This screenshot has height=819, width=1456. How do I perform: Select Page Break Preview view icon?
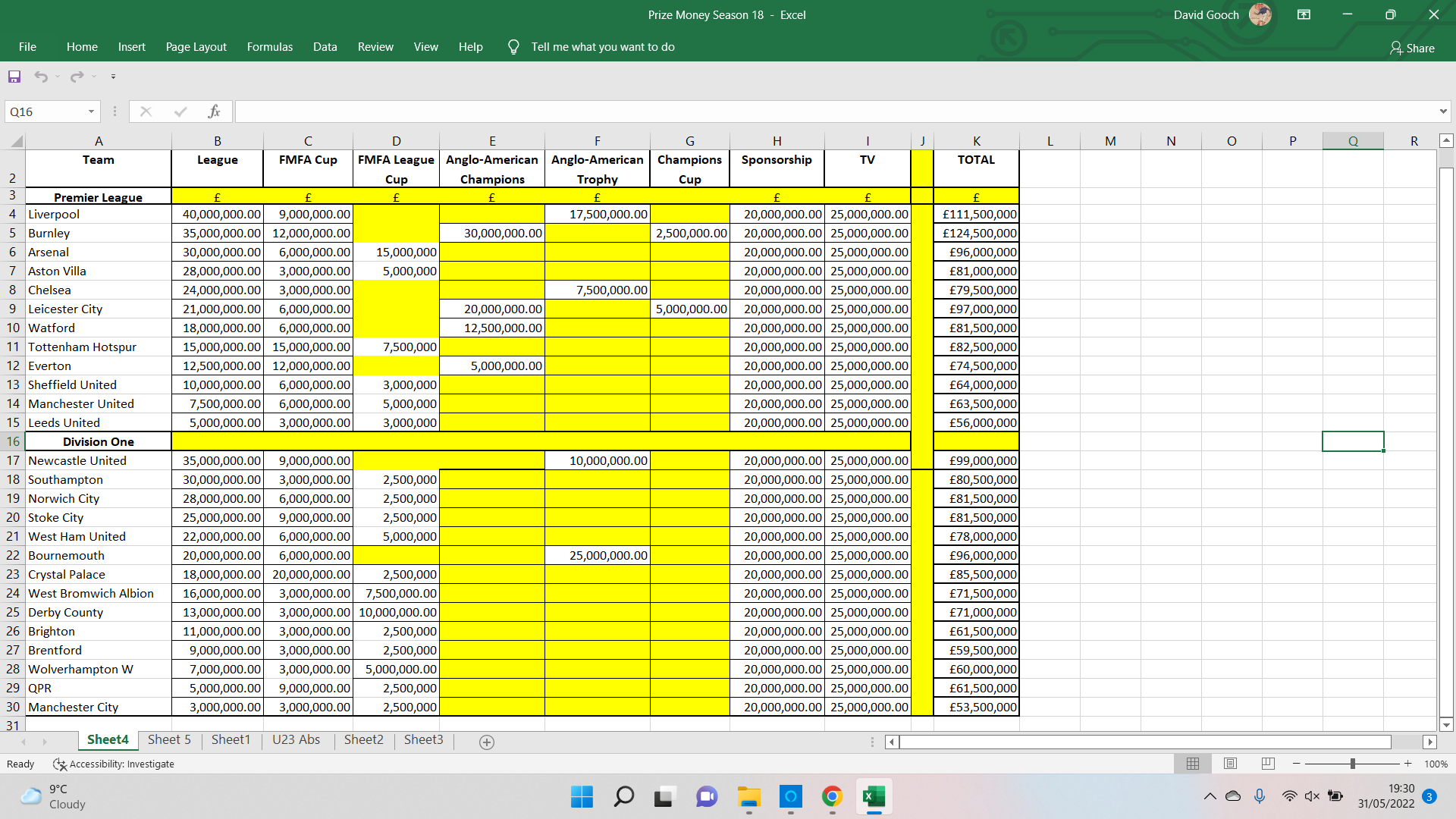click(x=1268, y=764)
